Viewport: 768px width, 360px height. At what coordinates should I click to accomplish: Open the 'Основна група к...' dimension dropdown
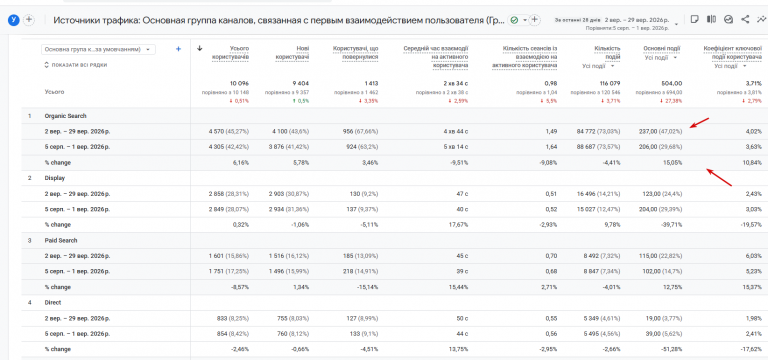(x=98, y=49)
